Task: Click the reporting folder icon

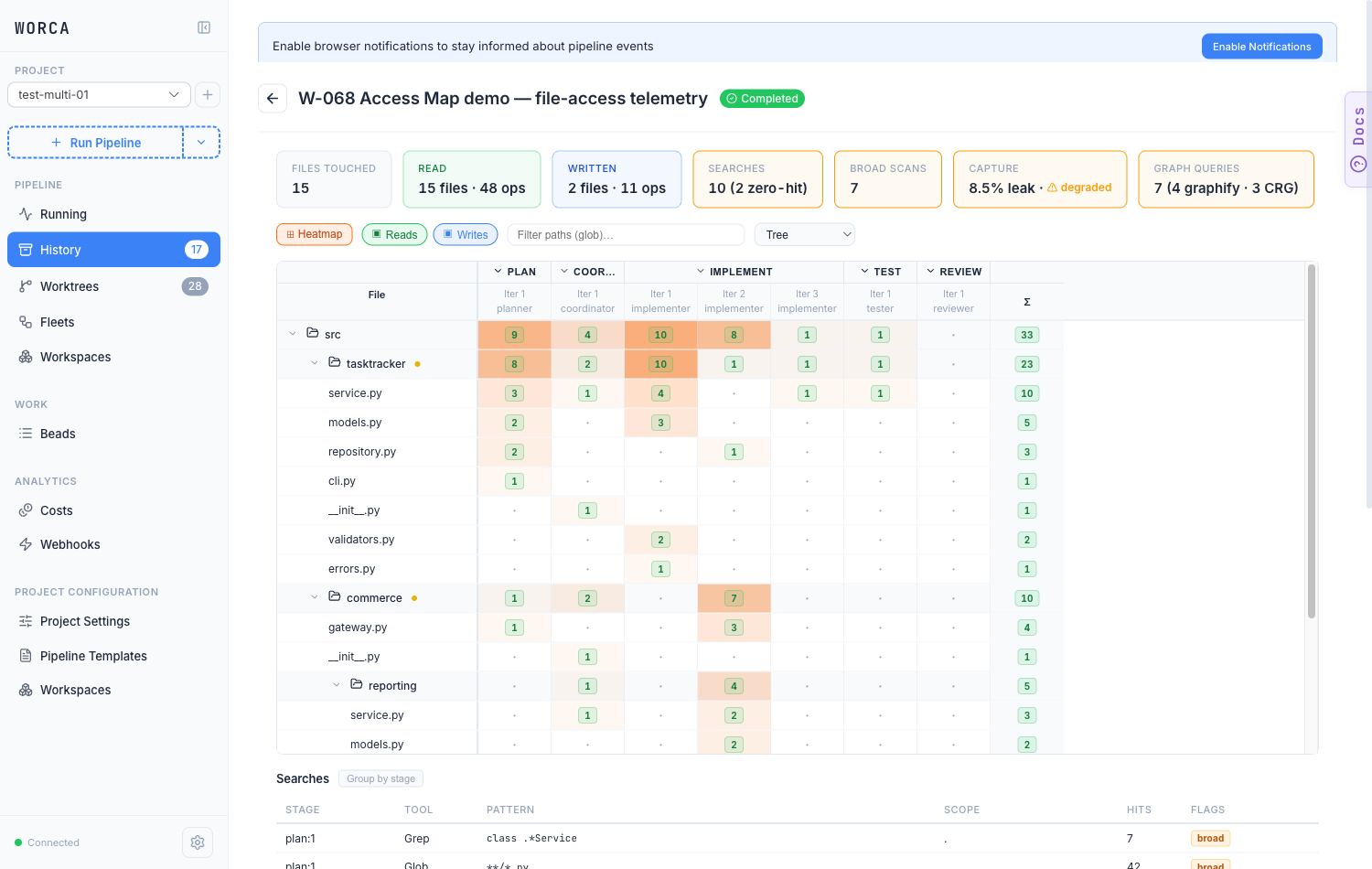Action: pyautogui.click(x=357, y=684)
